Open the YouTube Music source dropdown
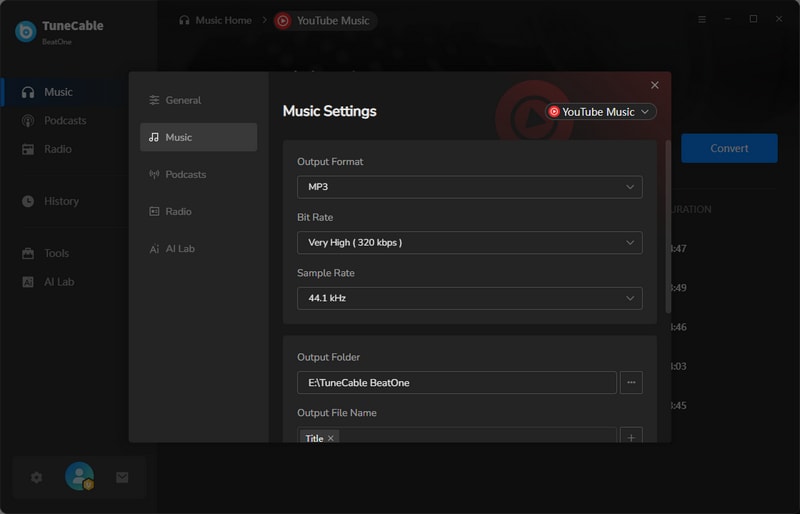Image resolution: width=800 pixels, height=514 pixels. click(x=601, y=112)
